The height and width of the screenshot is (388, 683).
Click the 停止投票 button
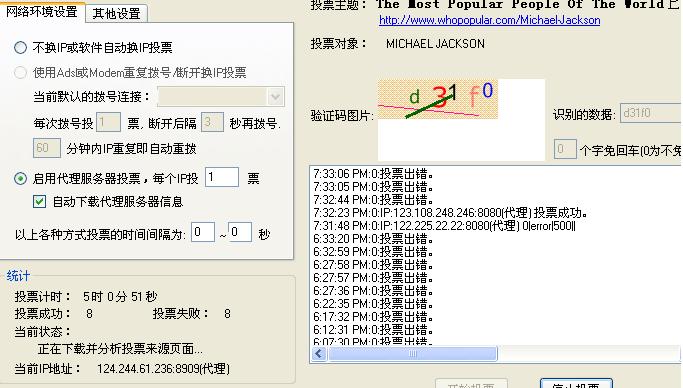pyautogui.click(x=576, y=384)
